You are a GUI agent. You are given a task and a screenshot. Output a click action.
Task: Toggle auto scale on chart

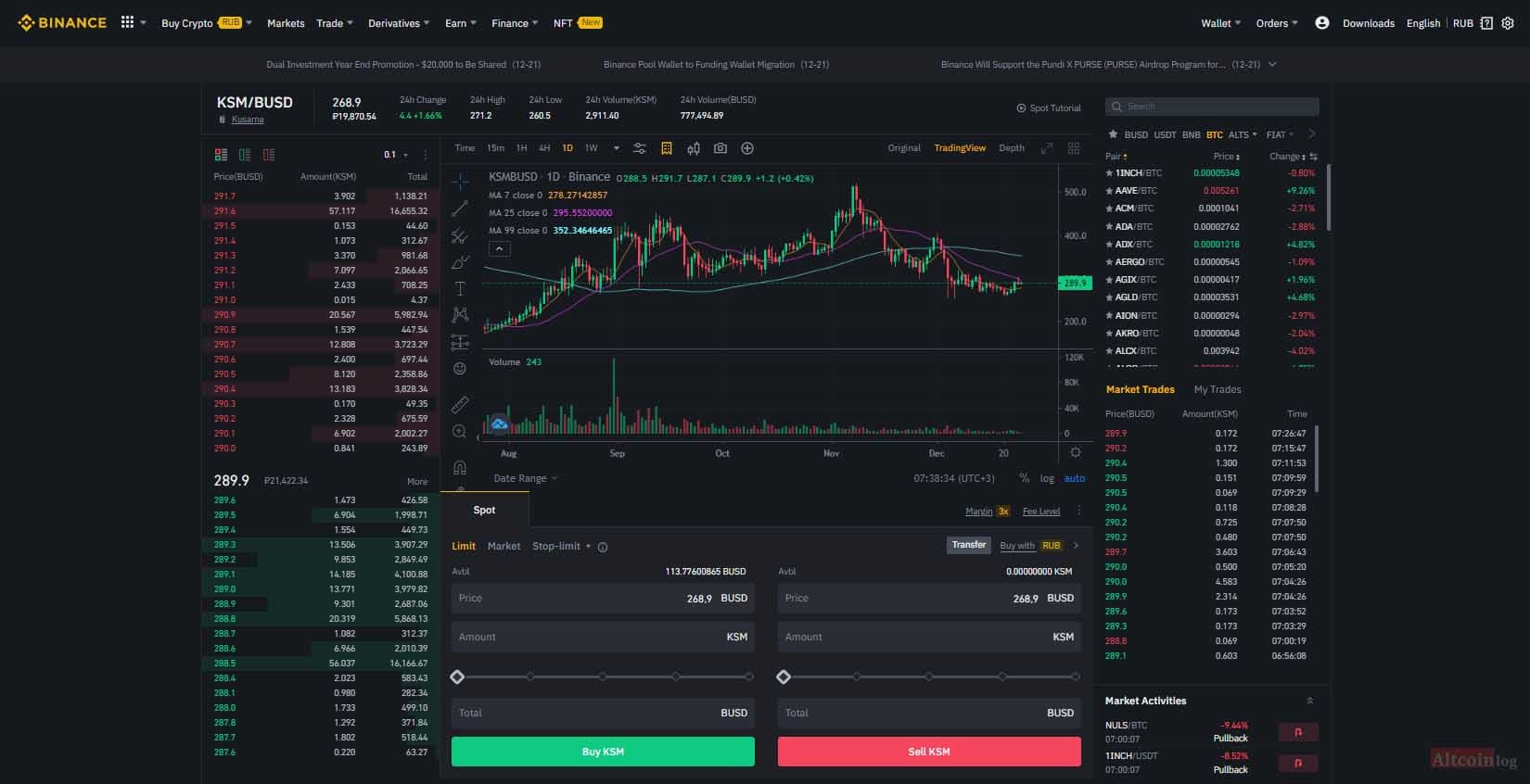pos(1075,478)
